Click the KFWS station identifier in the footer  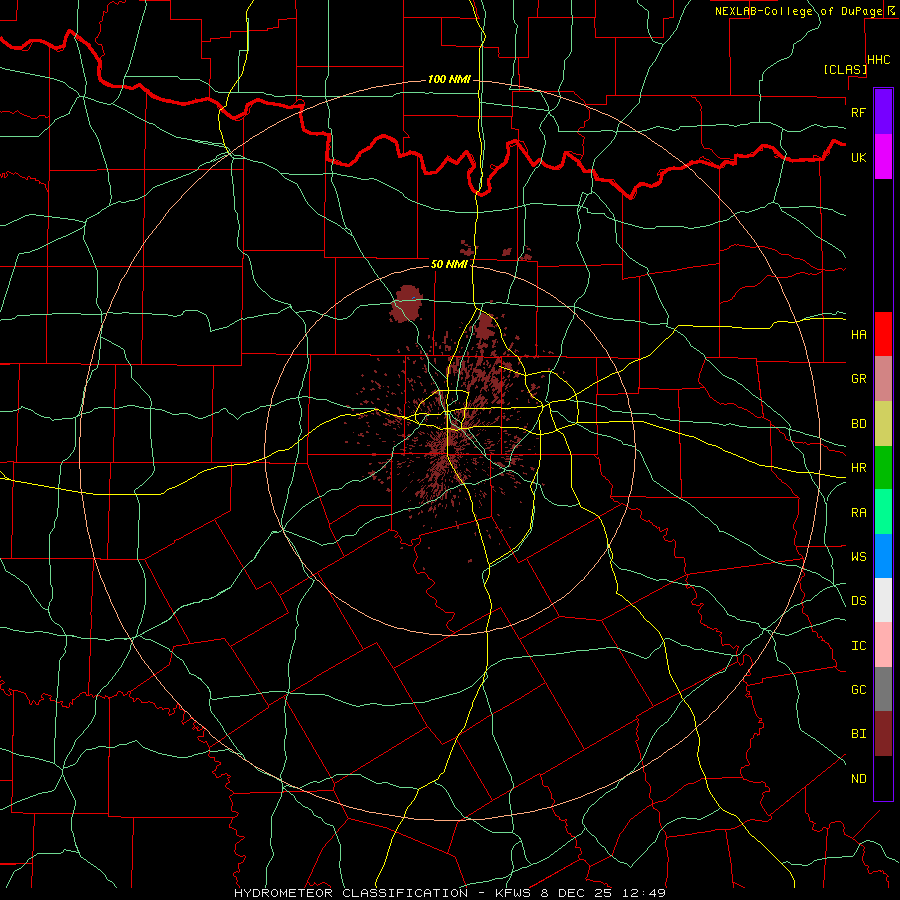click(511, 893)
